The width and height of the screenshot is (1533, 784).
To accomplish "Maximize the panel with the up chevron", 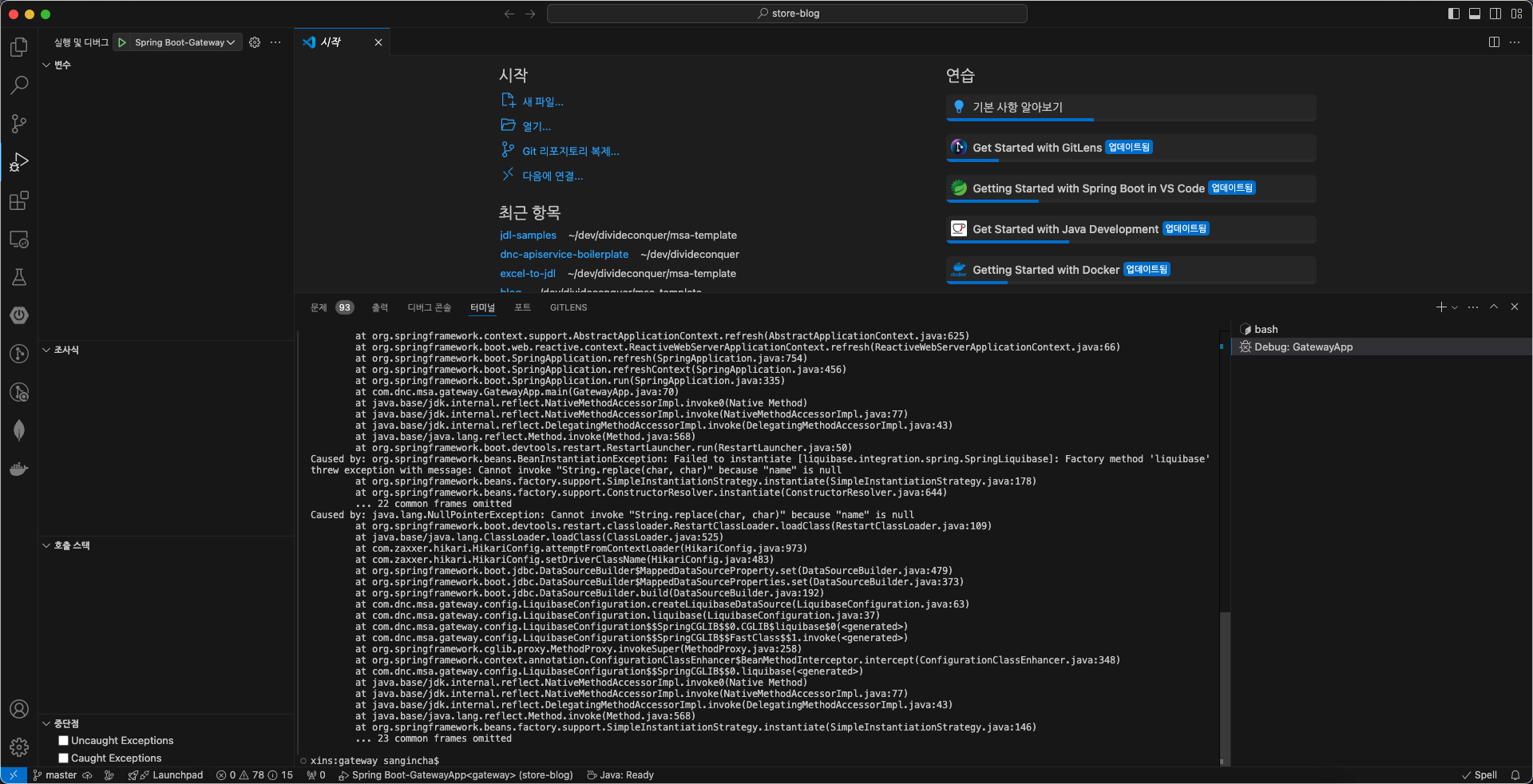I will (x=1494, y=307).
